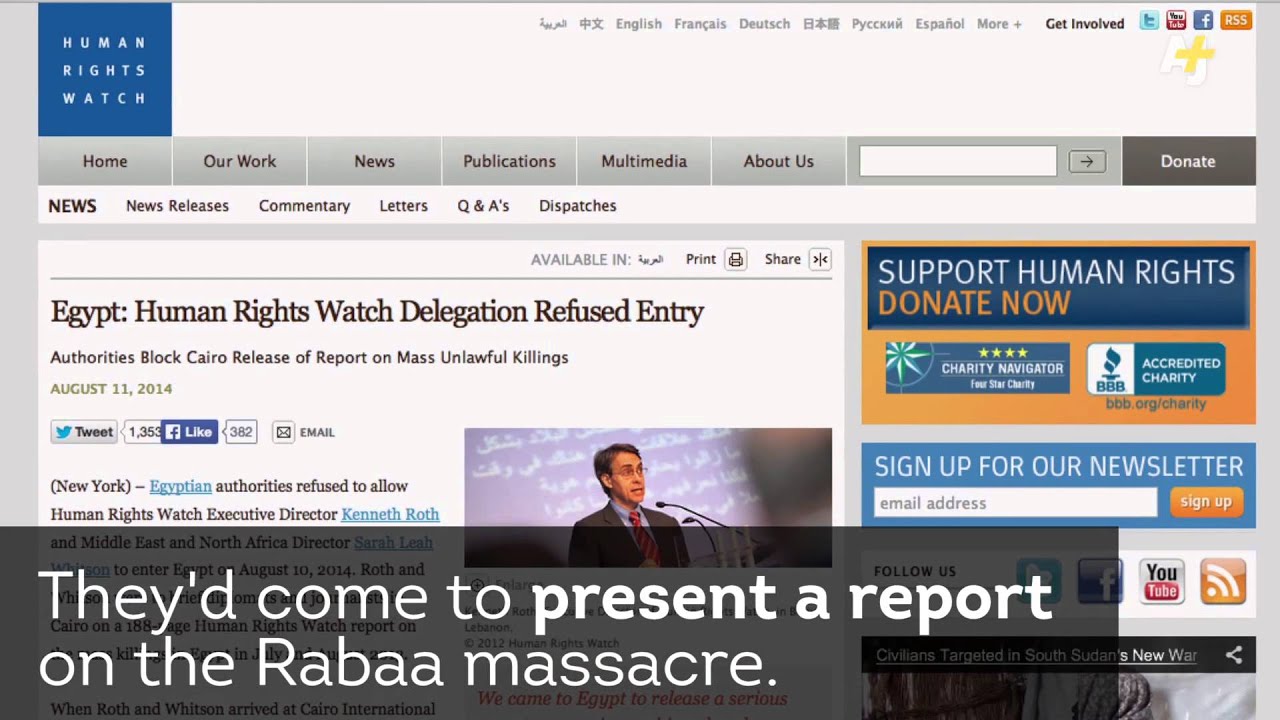1280x720 pixels.
Task: Open the Human Rights Watch logo
Action: point(105,70)
